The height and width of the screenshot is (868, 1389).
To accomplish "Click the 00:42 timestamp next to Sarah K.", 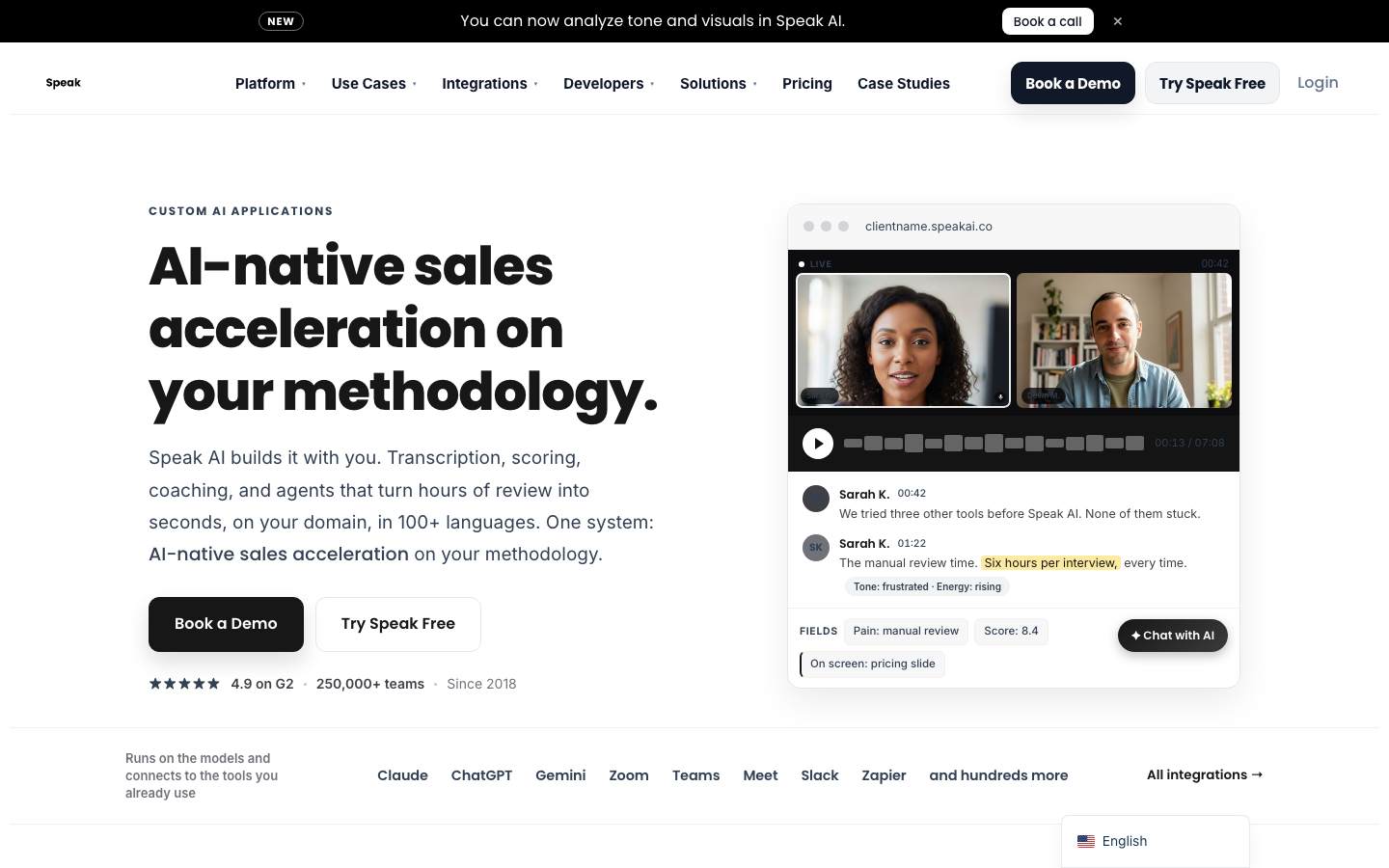I will click(912, 493).
